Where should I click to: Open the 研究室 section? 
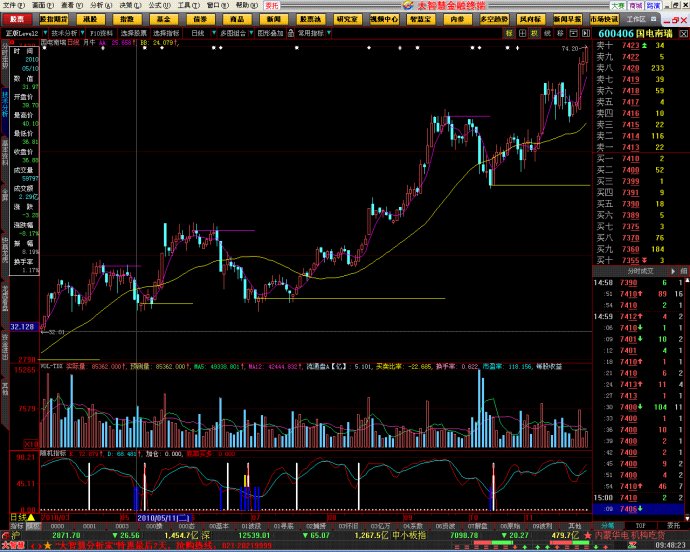(347, 19)
